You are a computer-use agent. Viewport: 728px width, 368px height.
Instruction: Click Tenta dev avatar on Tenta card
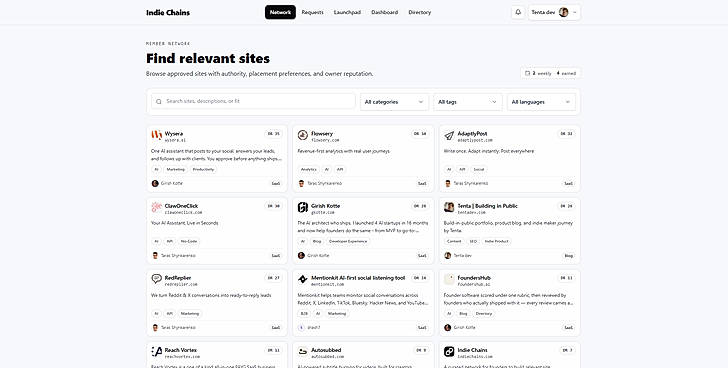448,255
